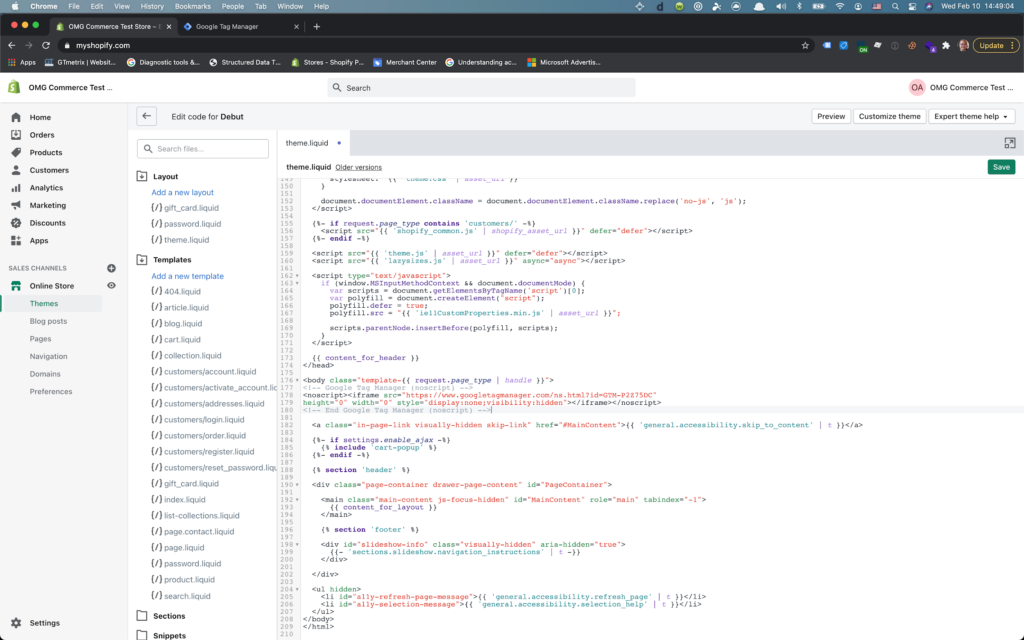This screenshot has width=1024, height=640.
Task: Click the Customers person icon
Action: (16, 170)
